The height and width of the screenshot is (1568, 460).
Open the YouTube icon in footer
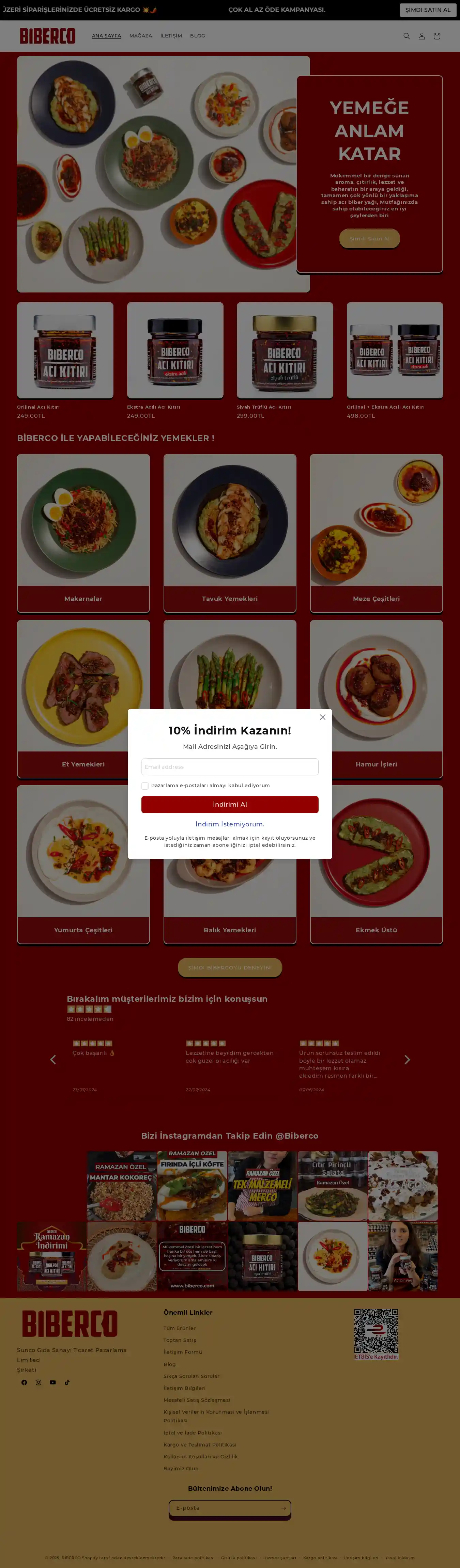pyautogui.click(x=53, y=1382)
